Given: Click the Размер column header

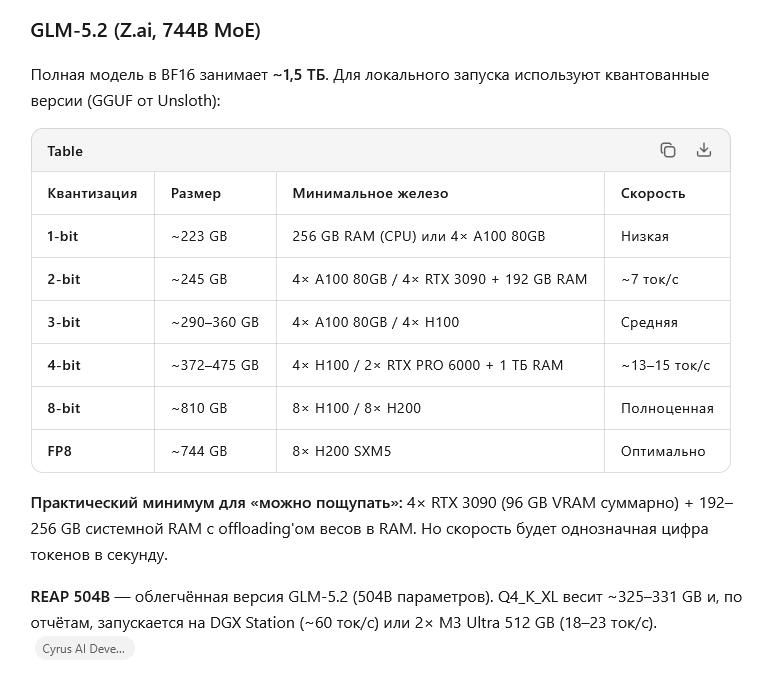Looking at the screenshot, I should [196, 193].
